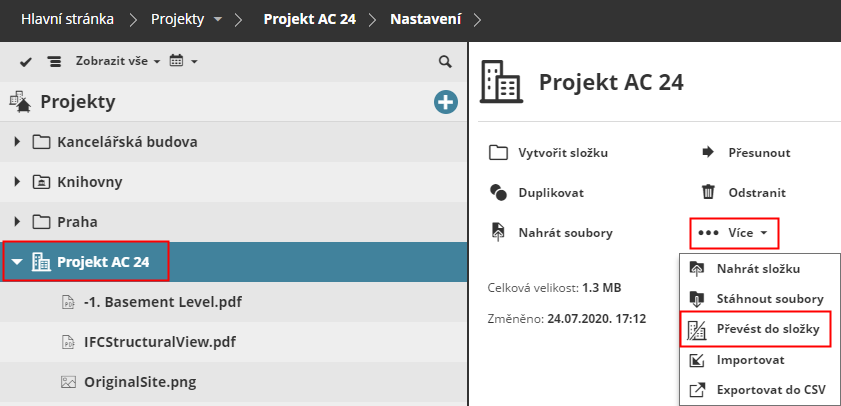
Task: Collapse the Projekt AC 24 node
Action: click(x=17, y=262)
